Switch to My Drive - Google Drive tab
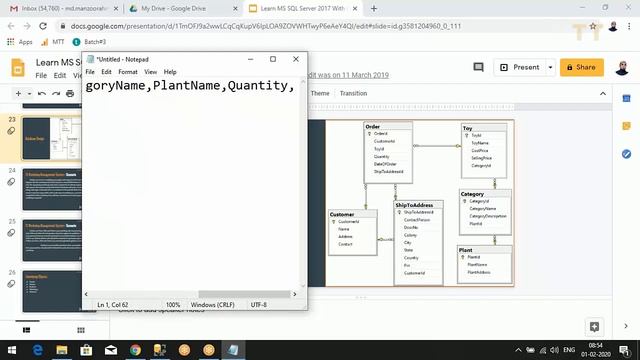The width and height of the screenshot is (640, 360). click(173, 9)
